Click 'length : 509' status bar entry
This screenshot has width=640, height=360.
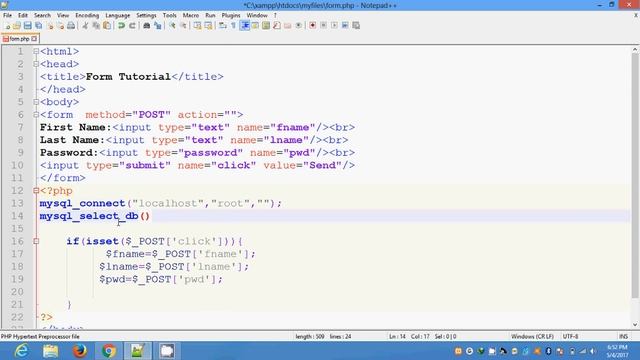pos(310,337)
